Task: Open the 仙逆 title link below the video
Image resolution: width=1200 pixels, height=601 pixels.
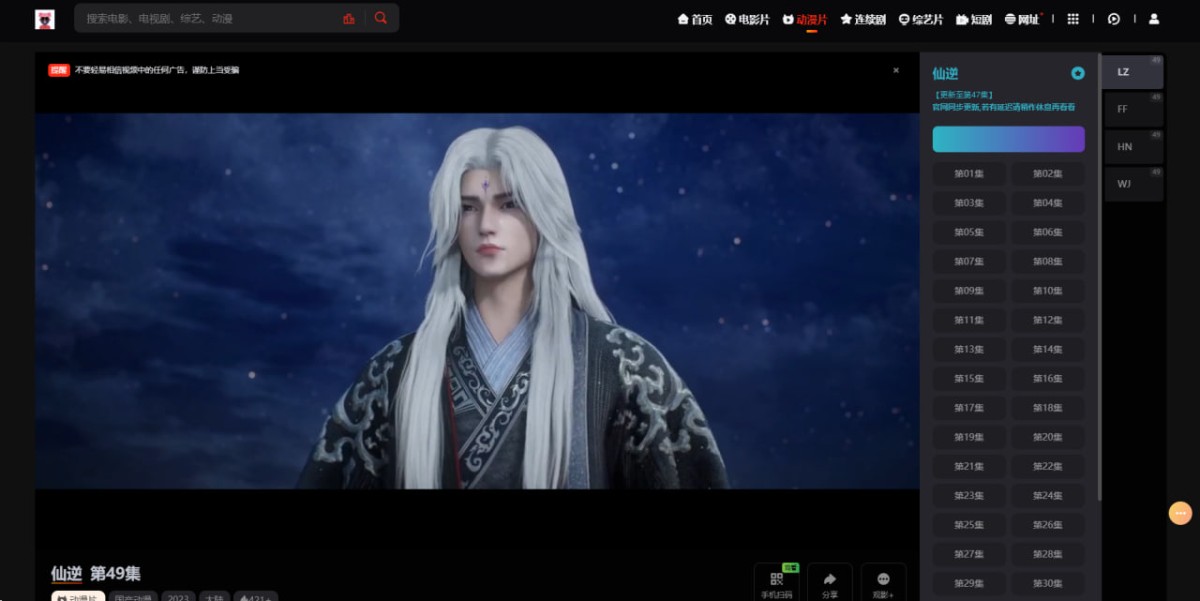Action: [x=66, y=574]
